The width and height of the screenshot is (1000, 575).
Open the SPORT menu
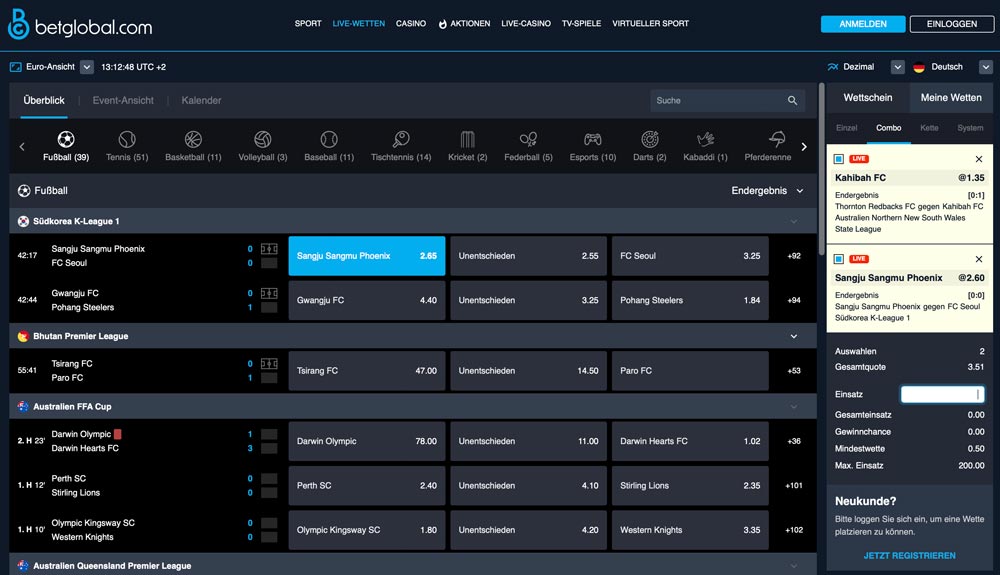coord(308,24)
